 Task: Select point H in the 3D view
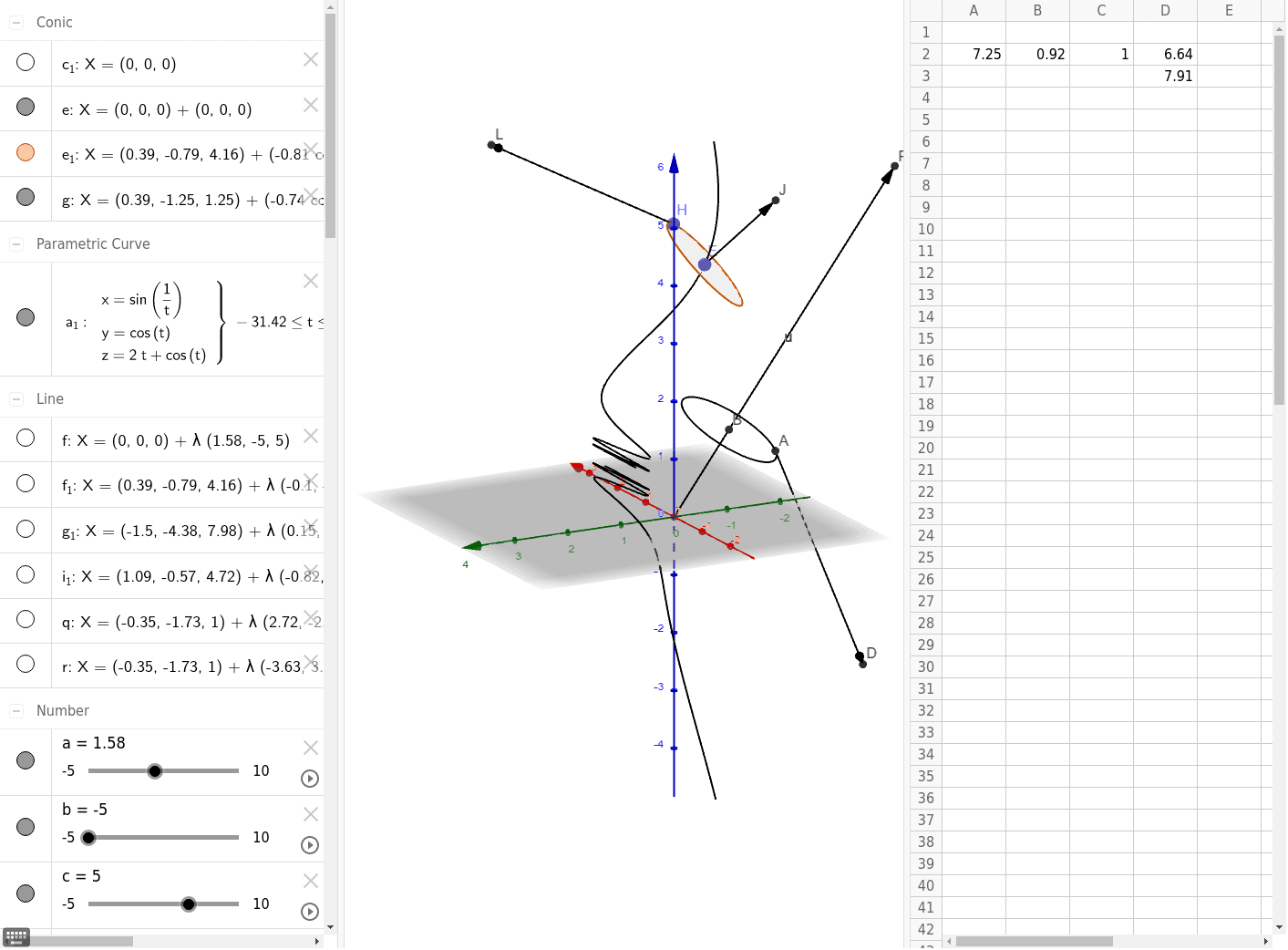click(673, 223)
